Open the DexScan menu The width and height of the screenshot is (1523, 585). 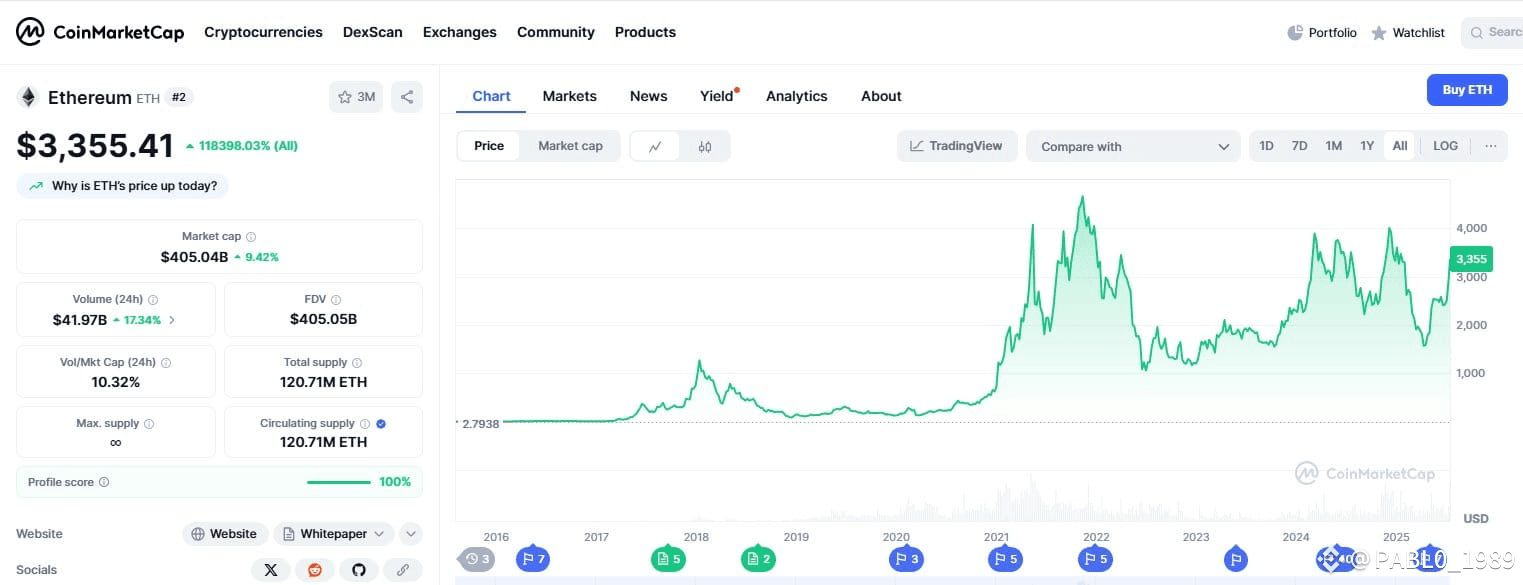click(x=372, y=32)
